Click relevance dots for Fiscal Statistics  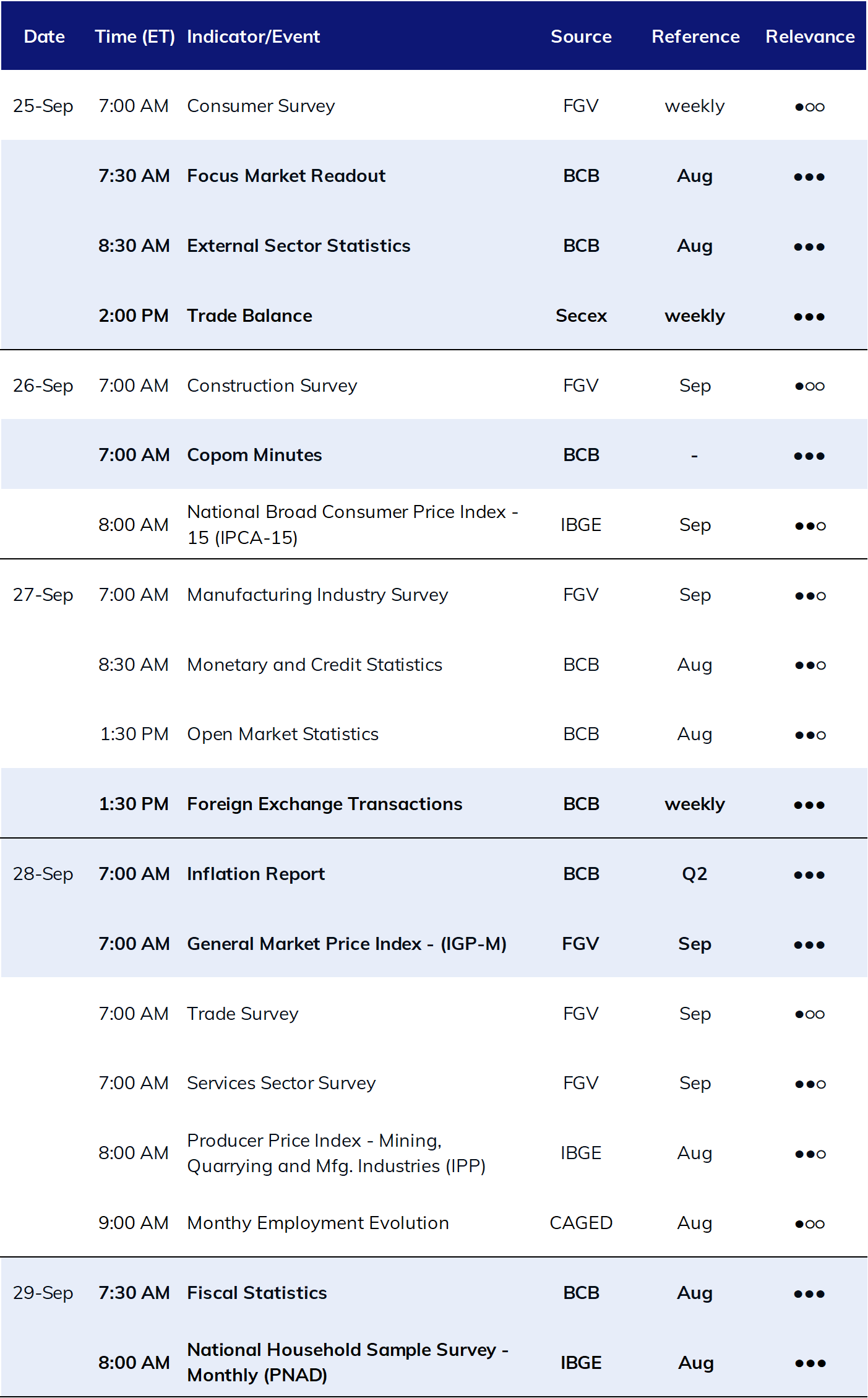810,1294
